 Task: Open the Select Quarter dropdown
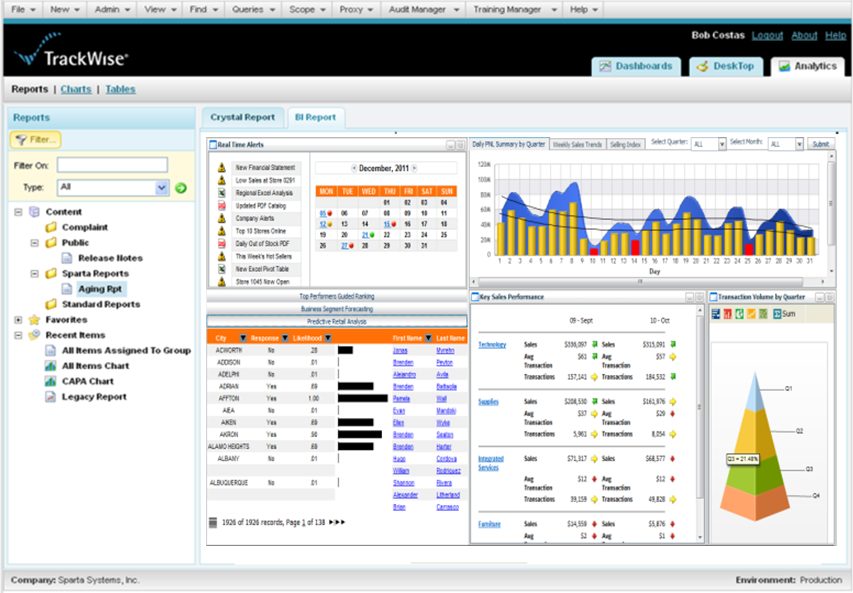point(721,145)
